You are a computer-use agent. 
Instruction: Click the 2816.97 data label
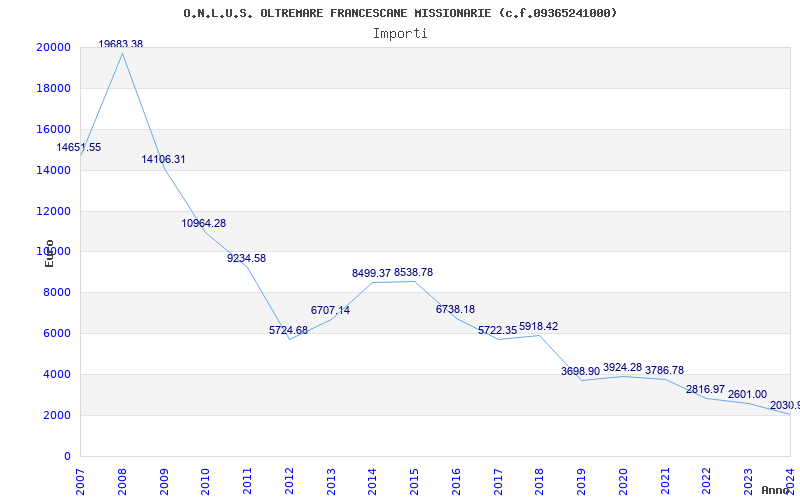pos(706,389)
